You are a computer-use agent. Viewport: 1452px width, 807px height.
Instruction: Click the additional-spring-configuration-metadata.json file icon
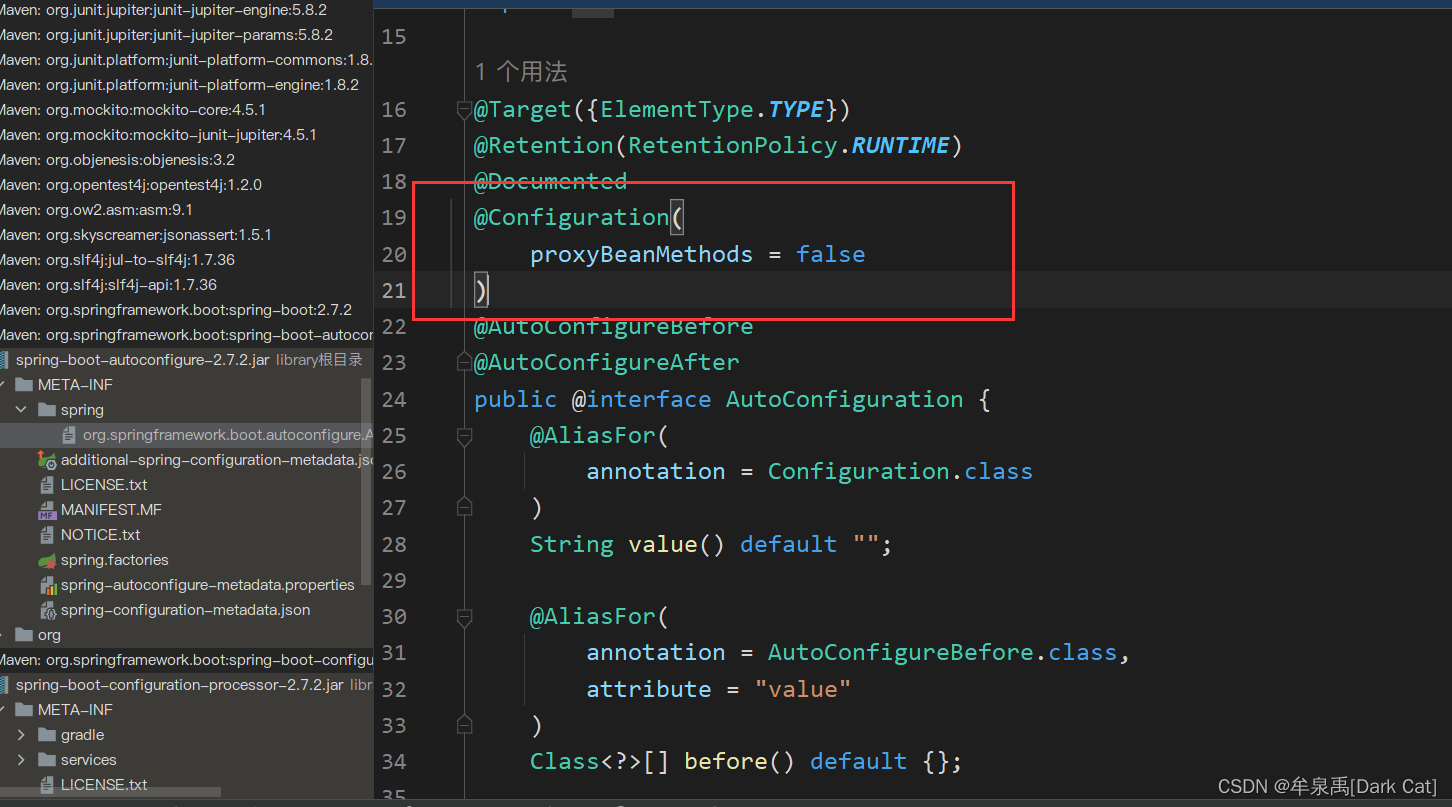tap(47, 460)
